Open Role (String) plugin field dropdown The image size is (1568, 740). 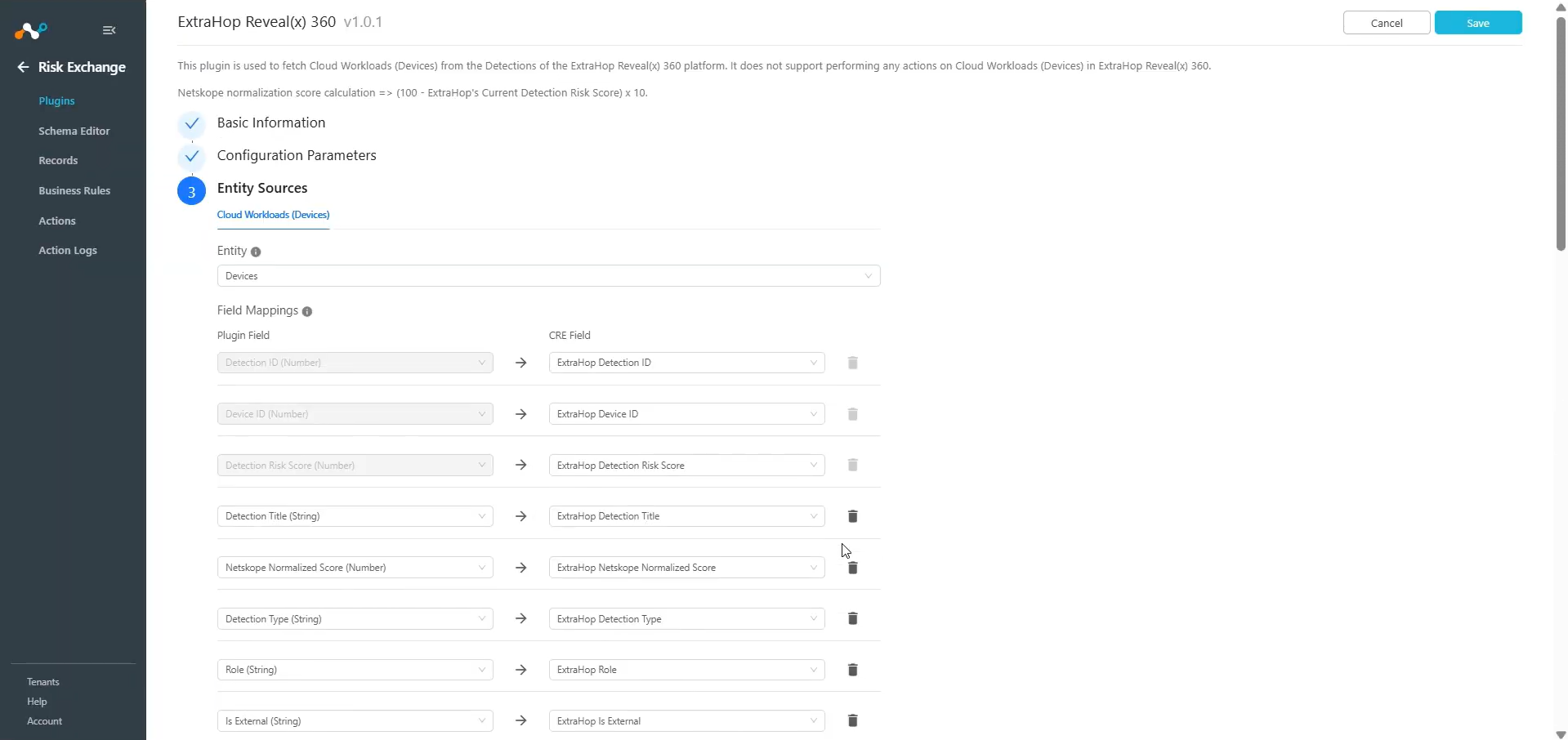point(355,670)
